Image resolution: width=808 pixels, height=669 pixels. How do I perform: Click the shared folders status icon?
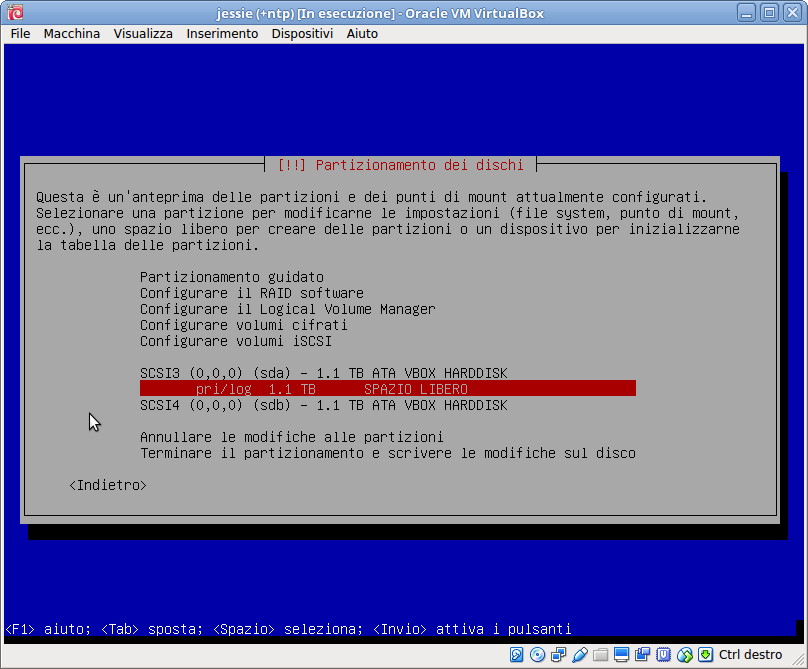[600, 655]
